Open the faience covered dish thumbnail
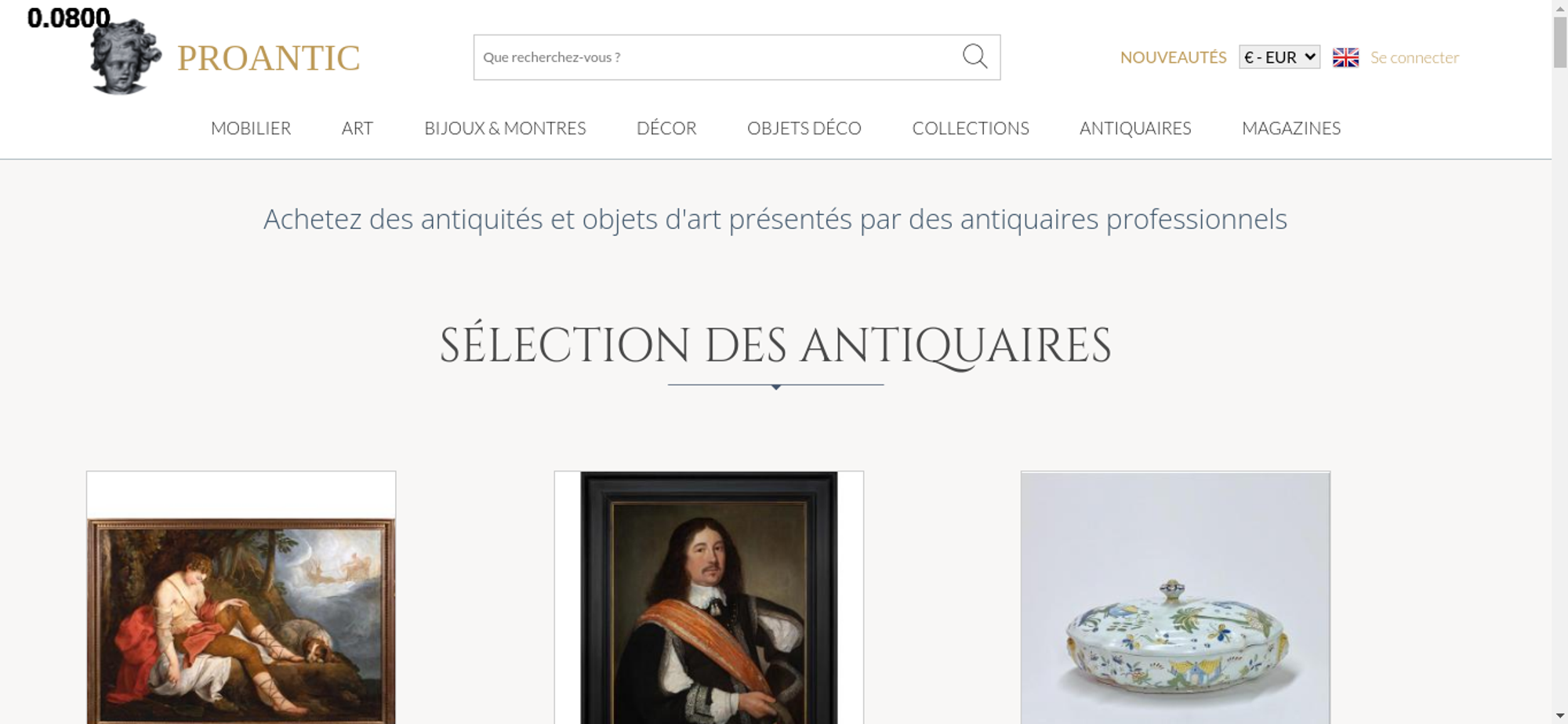 click(x=1175, y=598)
